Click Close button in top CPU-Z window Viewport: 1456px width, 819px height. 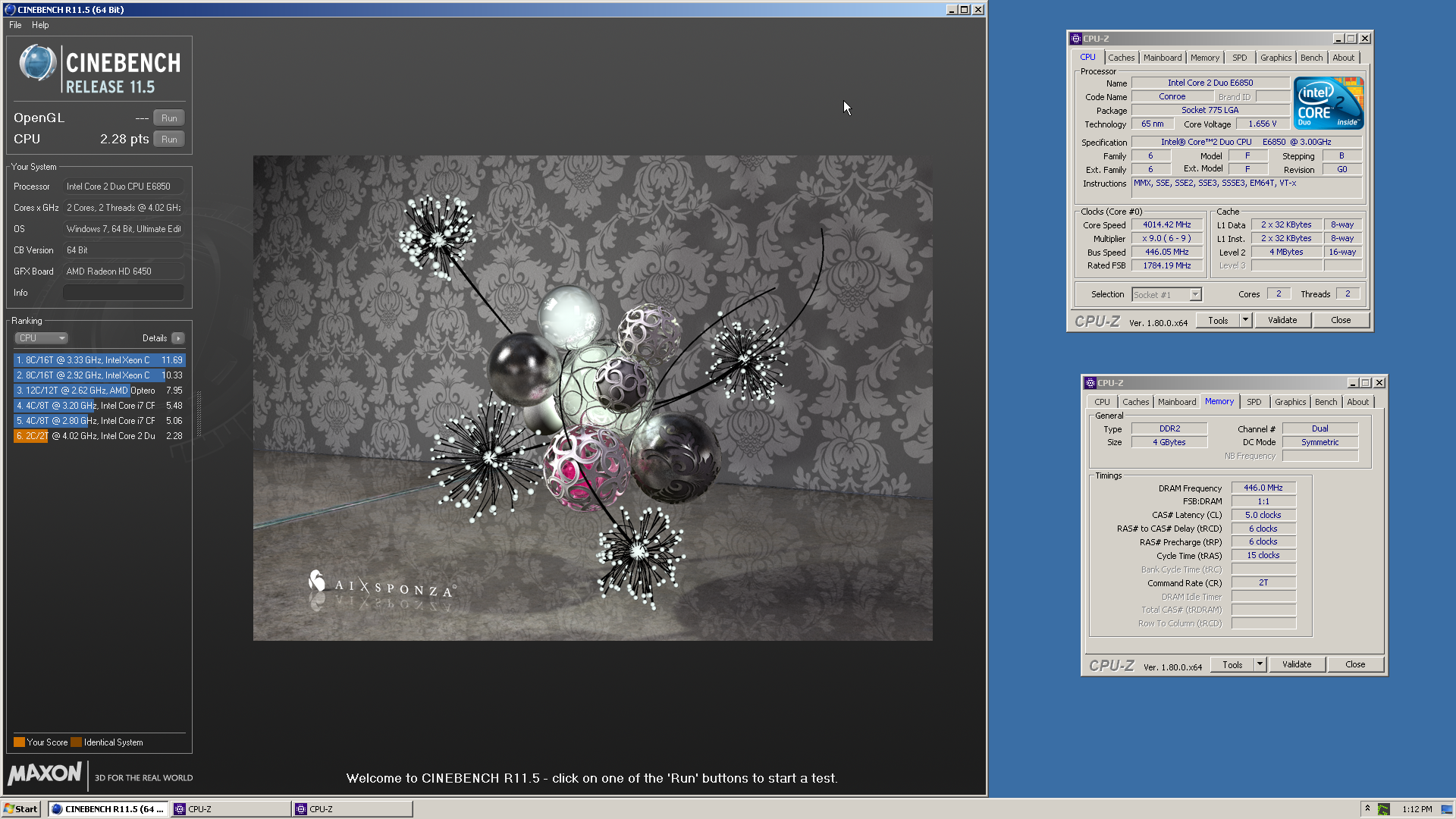[x=1341, y=321]
